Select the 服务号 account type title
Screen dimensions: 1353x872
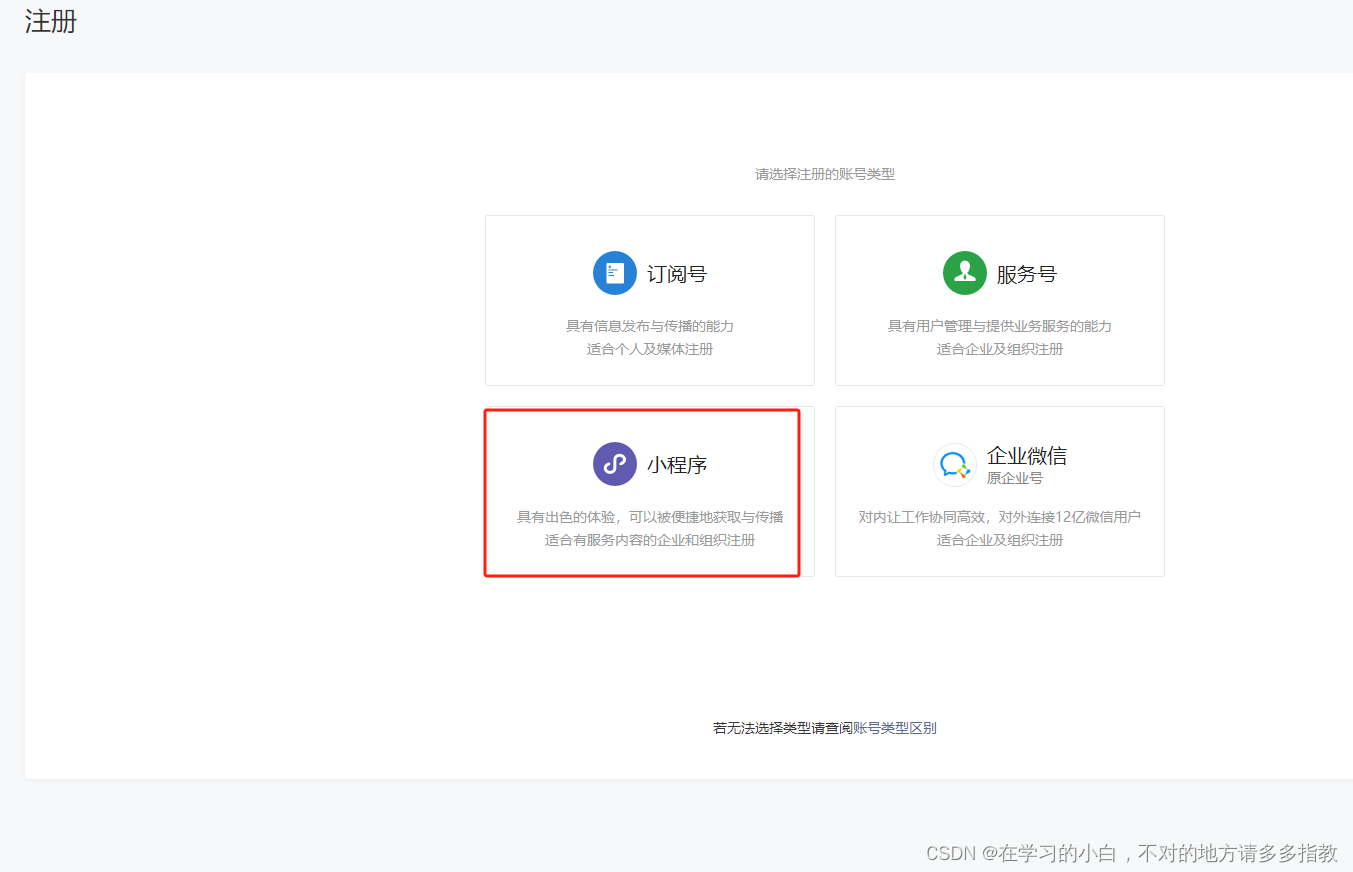click(x=1026, y=274)
